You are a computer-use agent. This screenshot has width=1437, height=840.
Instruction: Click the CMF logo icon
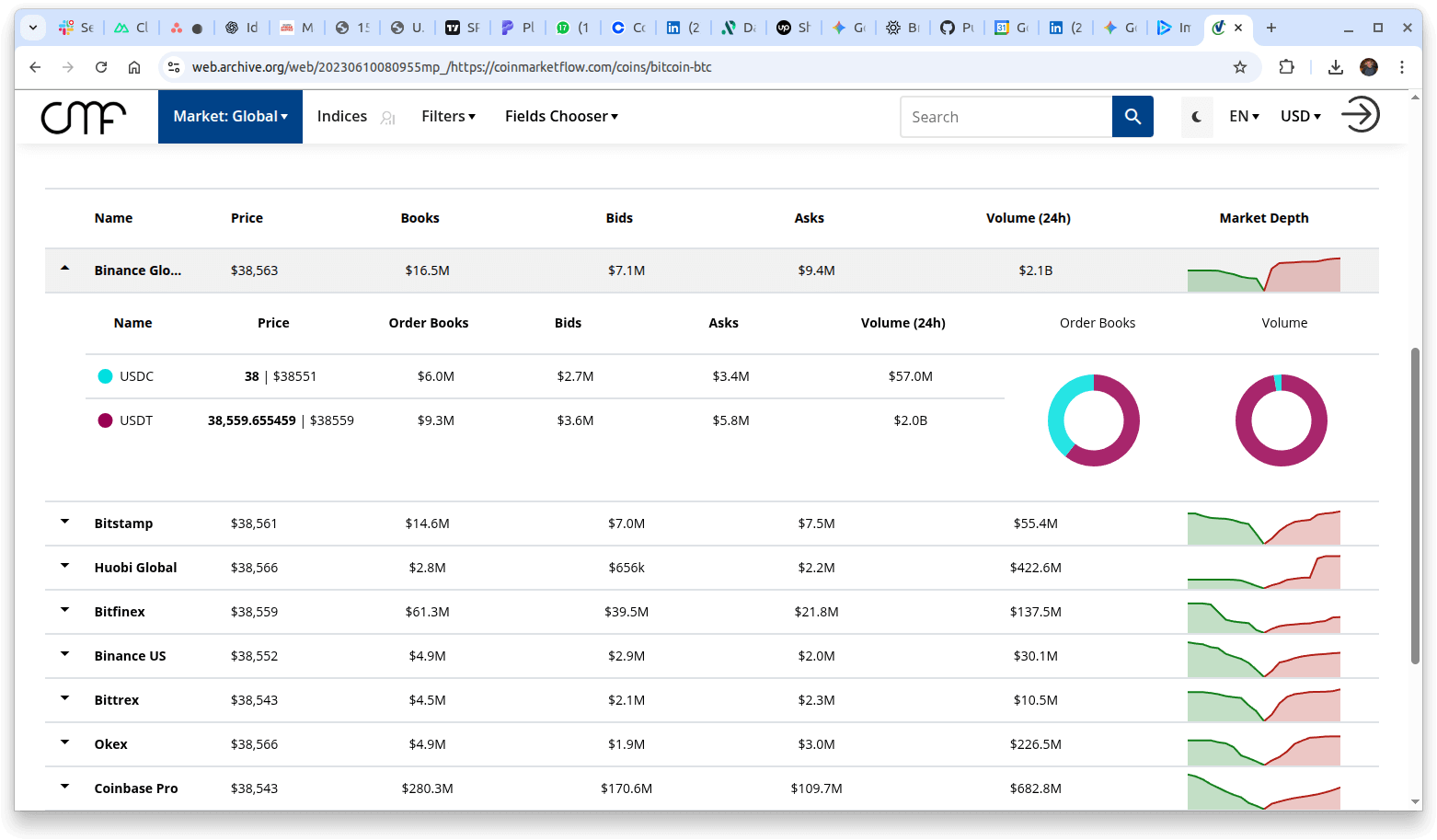click(x=83, y=117)
